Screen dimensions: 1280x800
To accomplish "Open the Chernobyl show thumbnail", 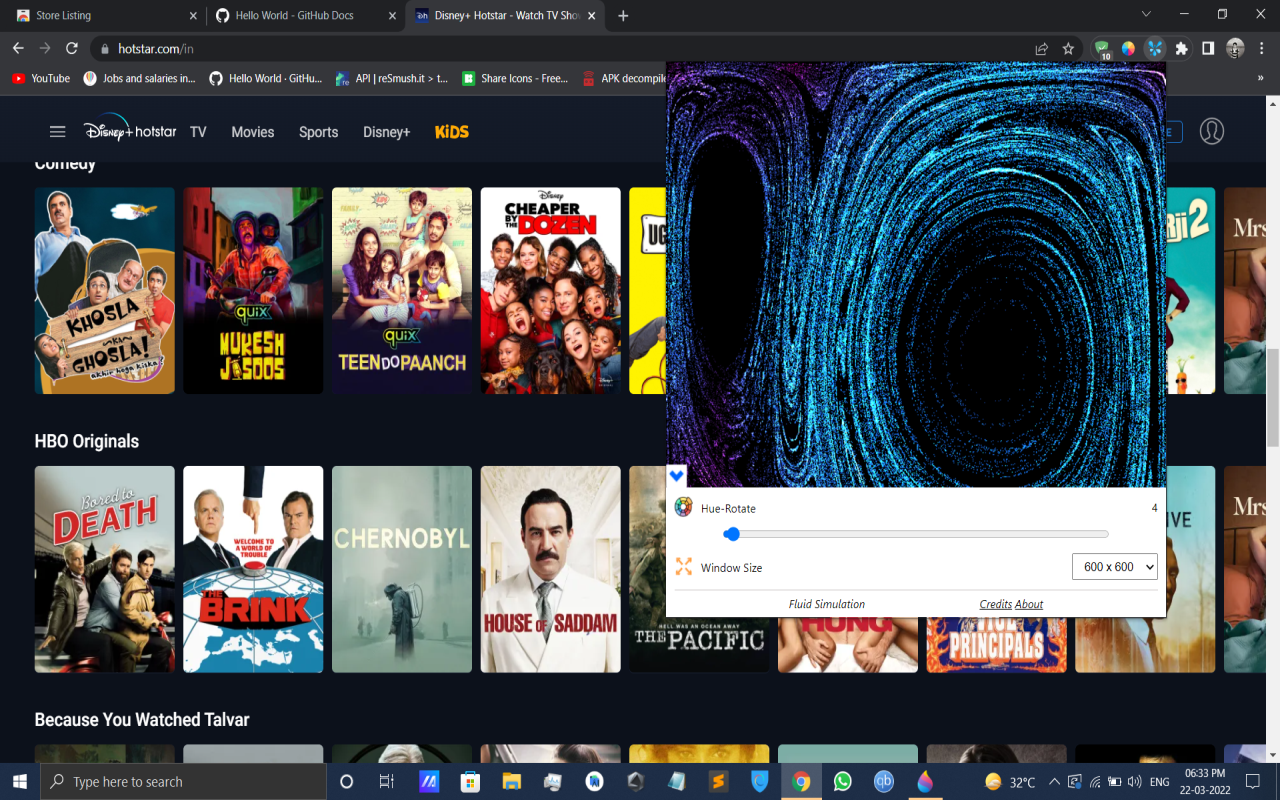I will pyautogui.click(x=402, y=569).
